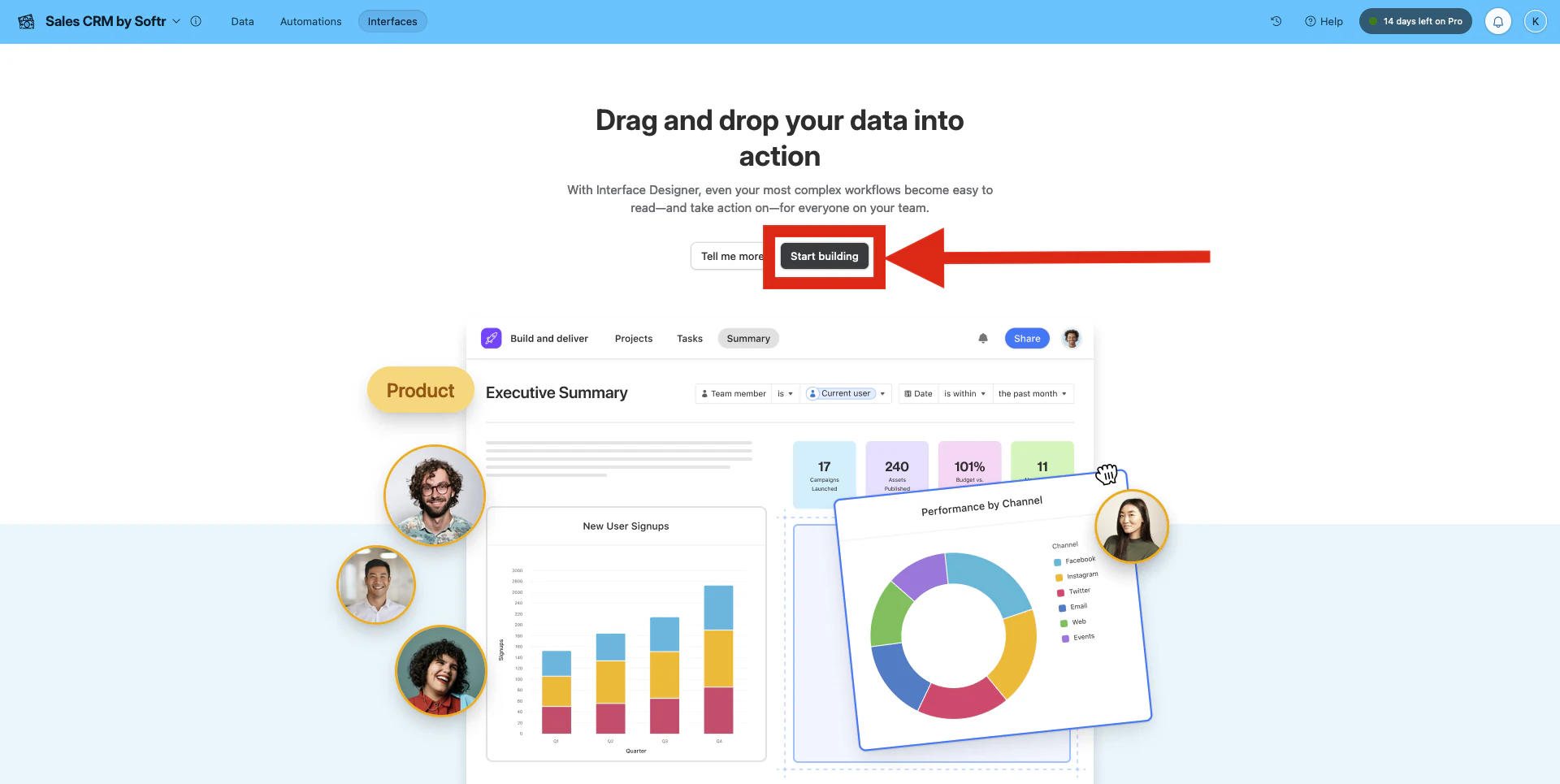The height and width of the screenshot is (784, 1560).
Task: Click the blue Share button in preview
Action: tap(1027, 339)
